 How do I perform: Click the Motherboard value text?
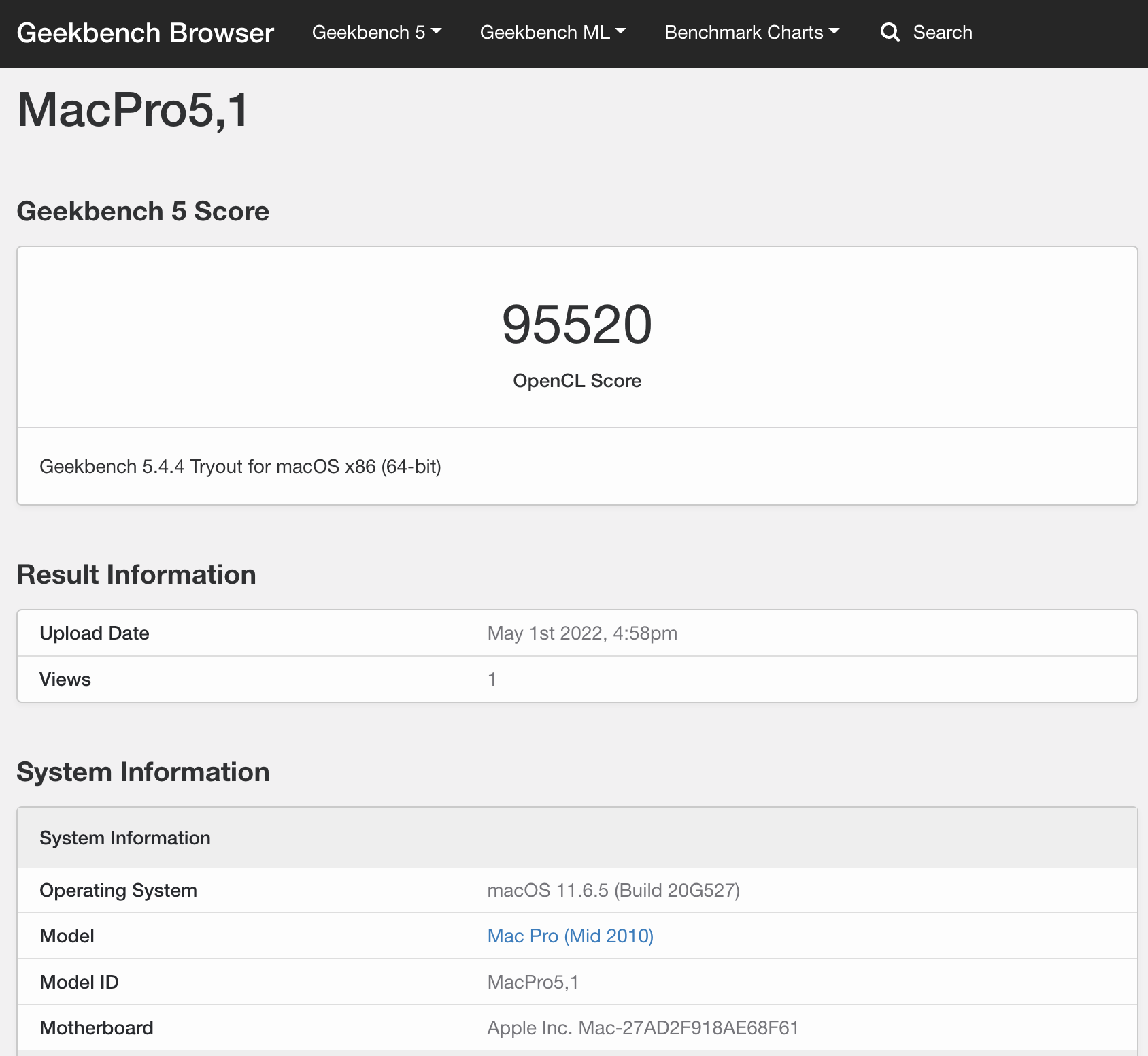tap(643, 1027)
